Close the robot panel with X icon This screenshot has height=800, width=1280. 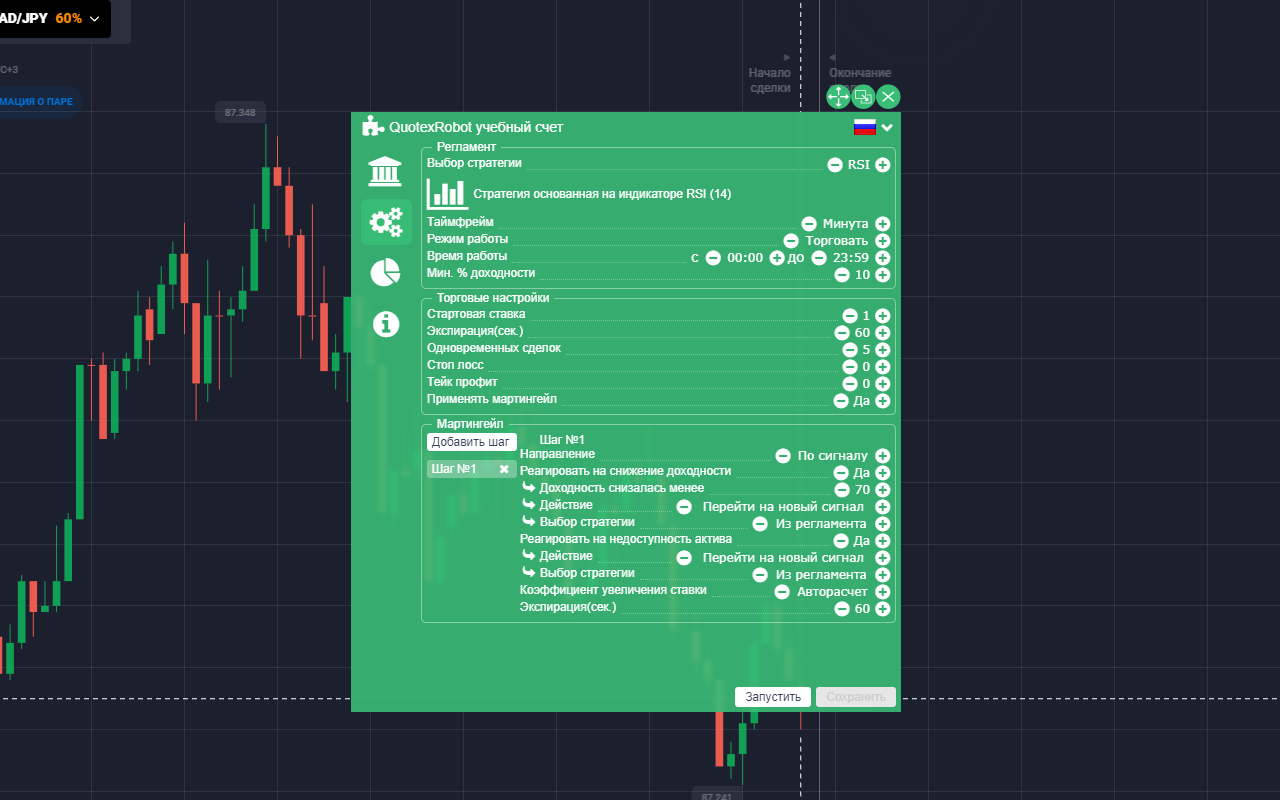888,97
